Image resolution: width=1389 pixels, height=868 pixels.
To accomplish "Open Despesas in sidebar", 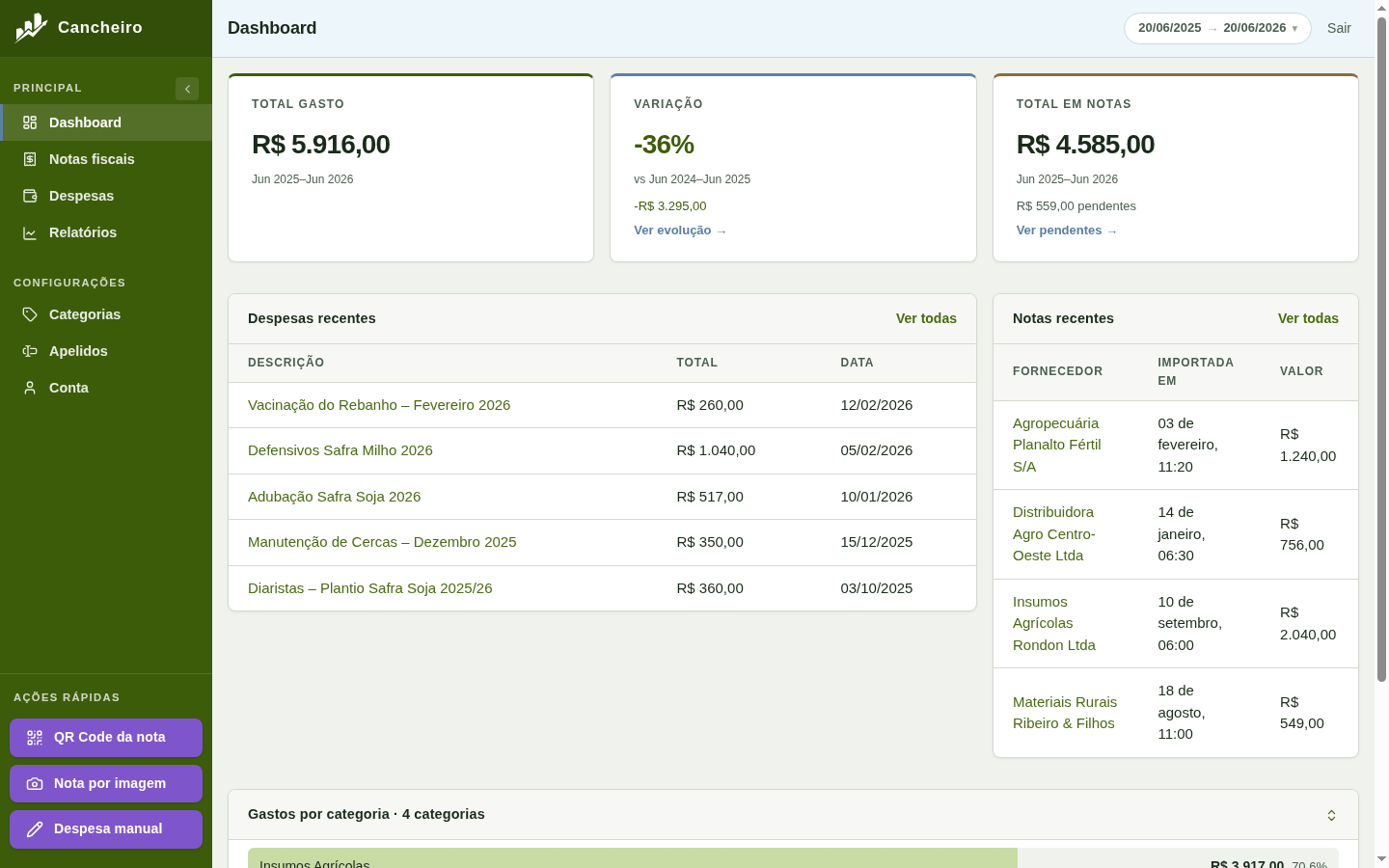I will tap(106, 196).
